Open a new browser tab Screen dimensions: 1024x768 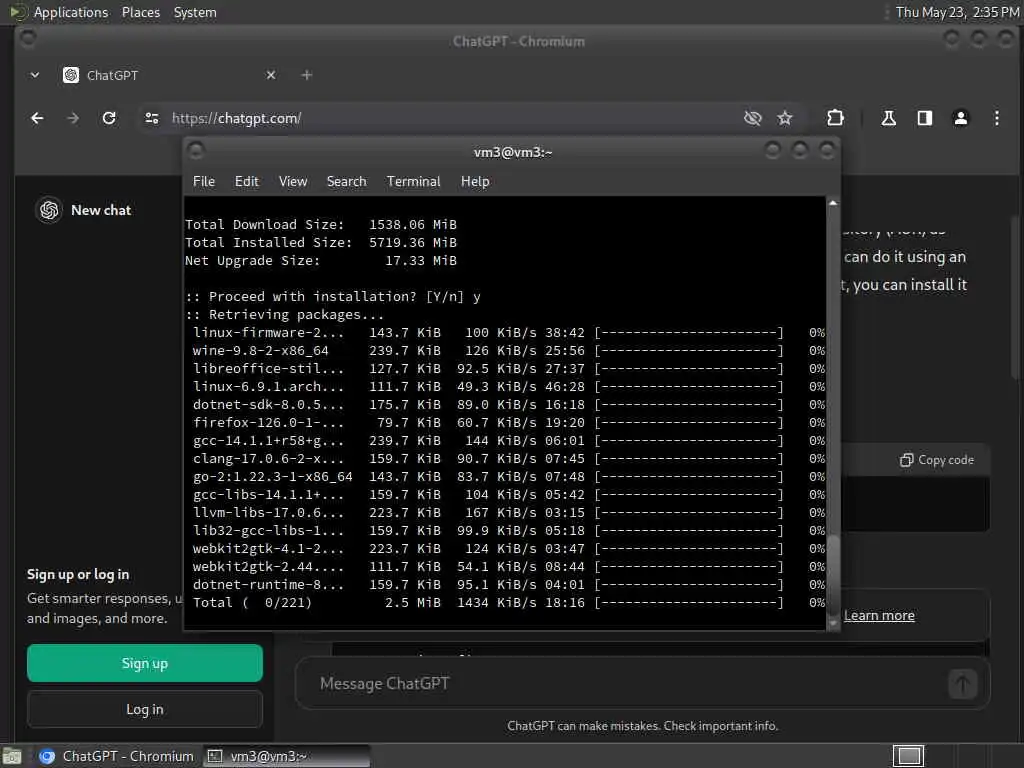pyautogui.click(x=306, y=75)
